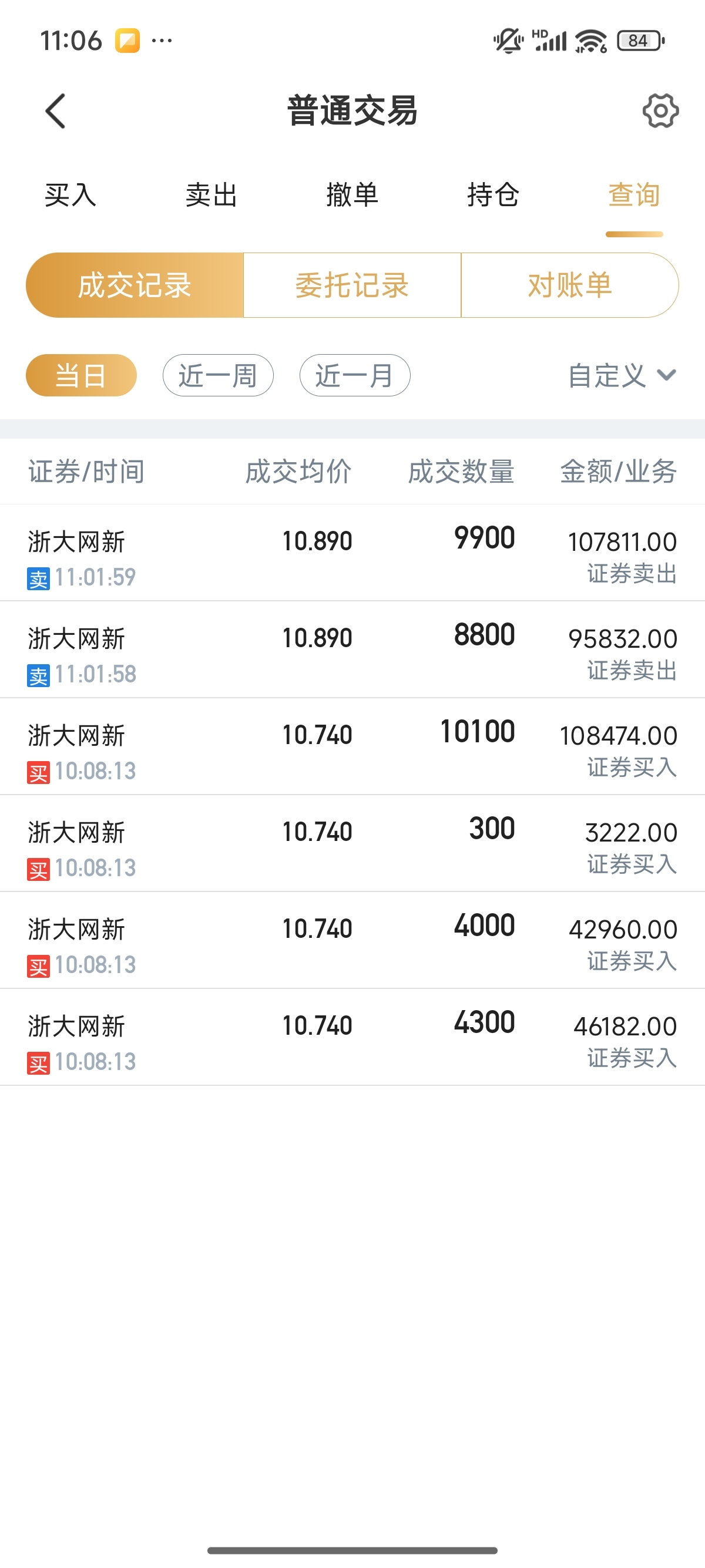Tap the blue 卖 badge at 11:01:58
This screenshot has height=1568, width=705.
click(x=38, y=675)
